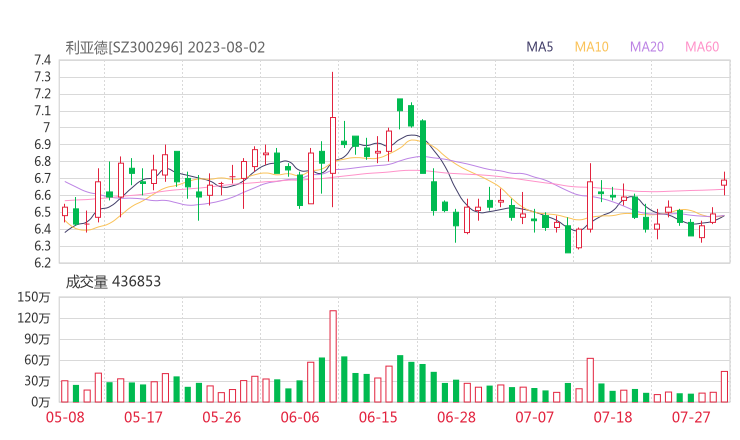Image resolution: width=740 pixels, height=440 pixels.
Task: Click the MA5 legend label
Action: tap(539, 47)
